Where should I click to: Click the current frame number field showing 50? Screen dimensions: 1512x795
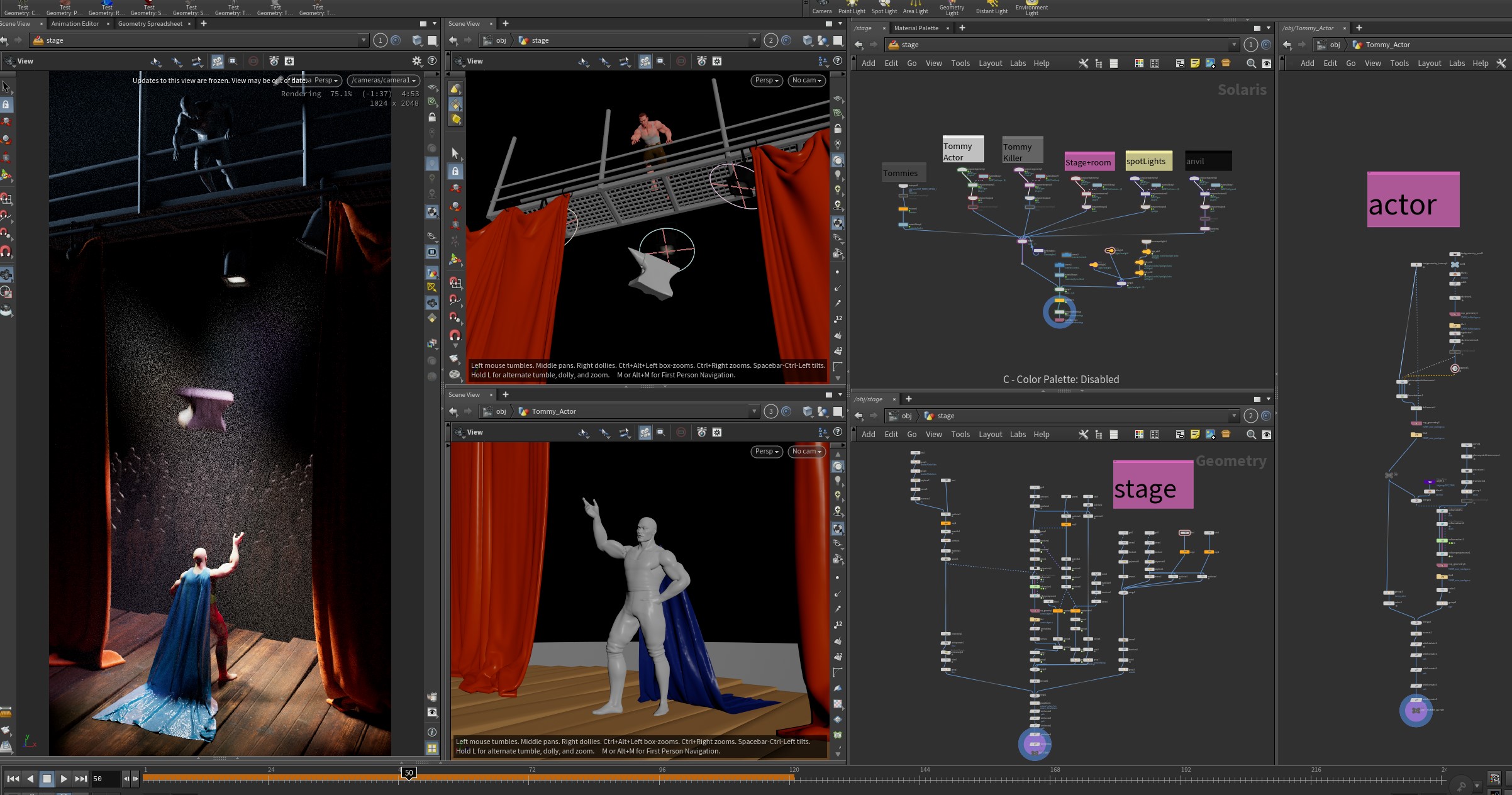pos(105,779)
